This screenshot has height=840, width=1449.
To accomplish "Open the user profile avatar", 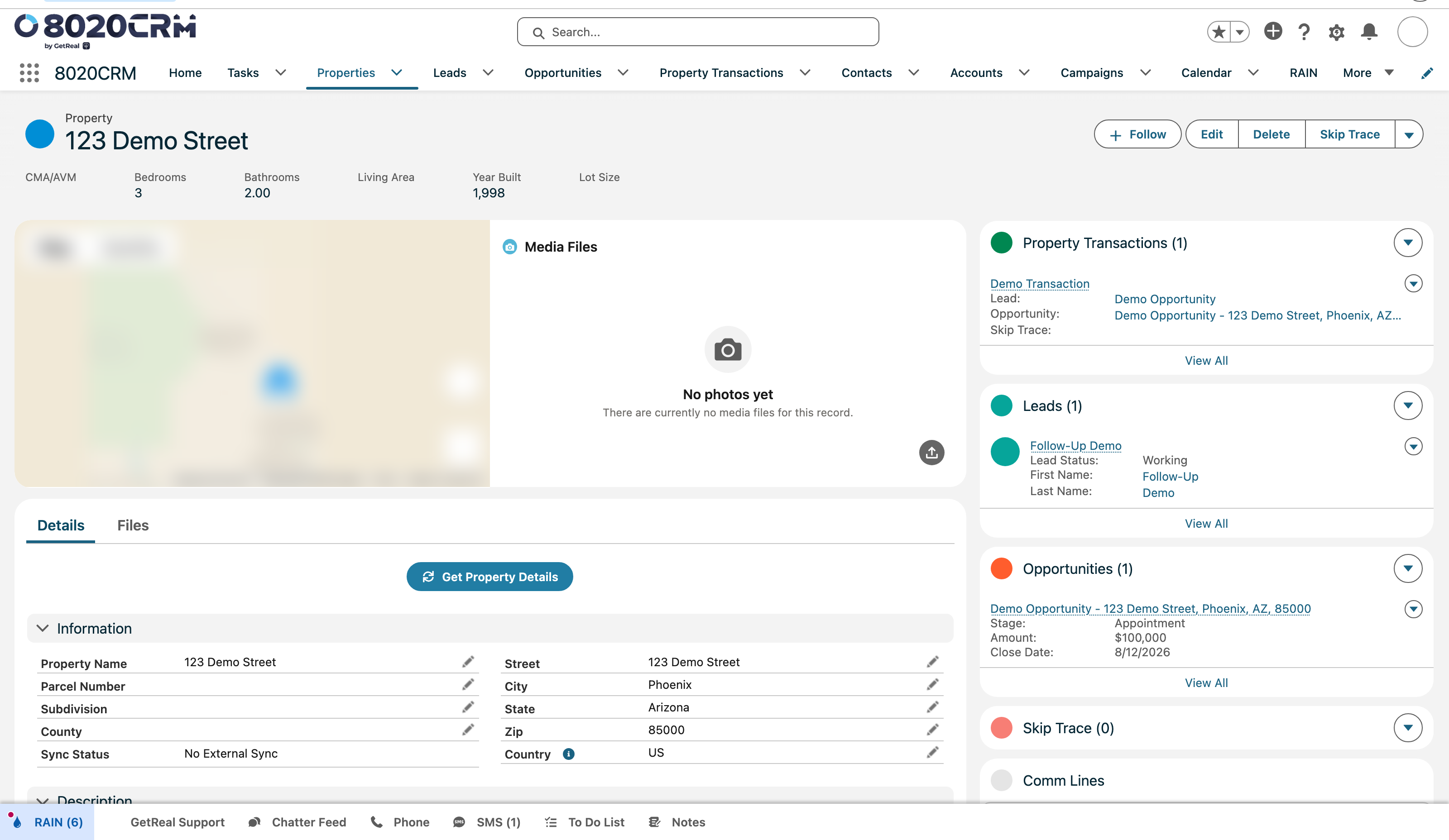I will click(x=1412, y=32).
